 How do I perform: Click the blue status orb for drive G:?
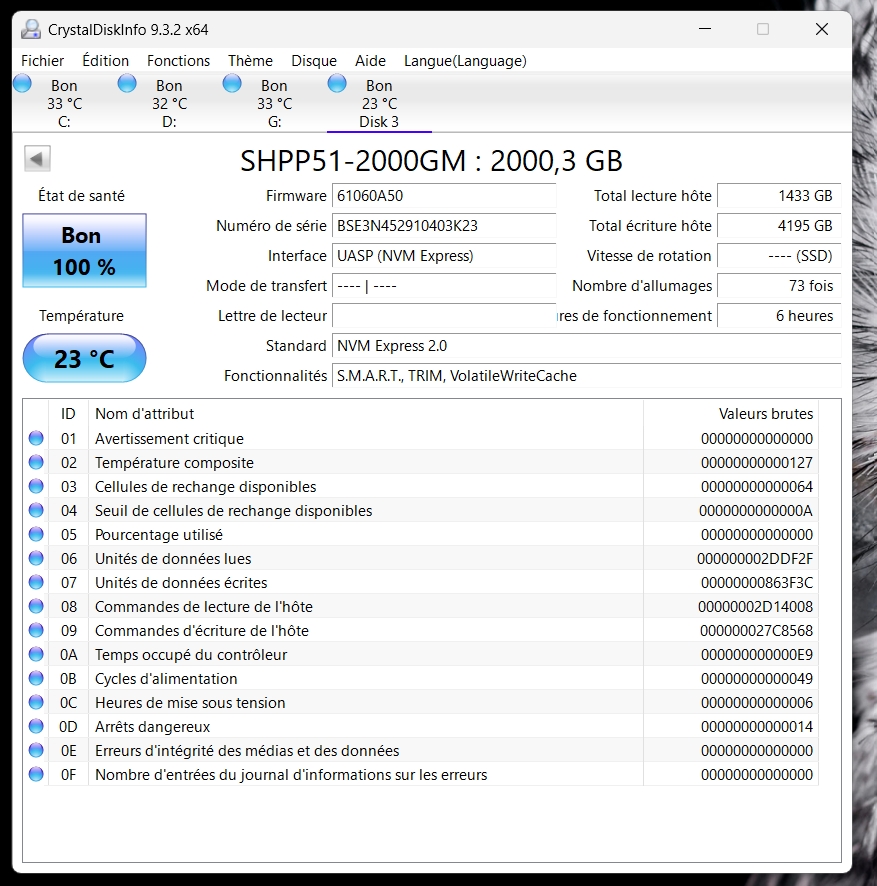[x=232, y=84]
